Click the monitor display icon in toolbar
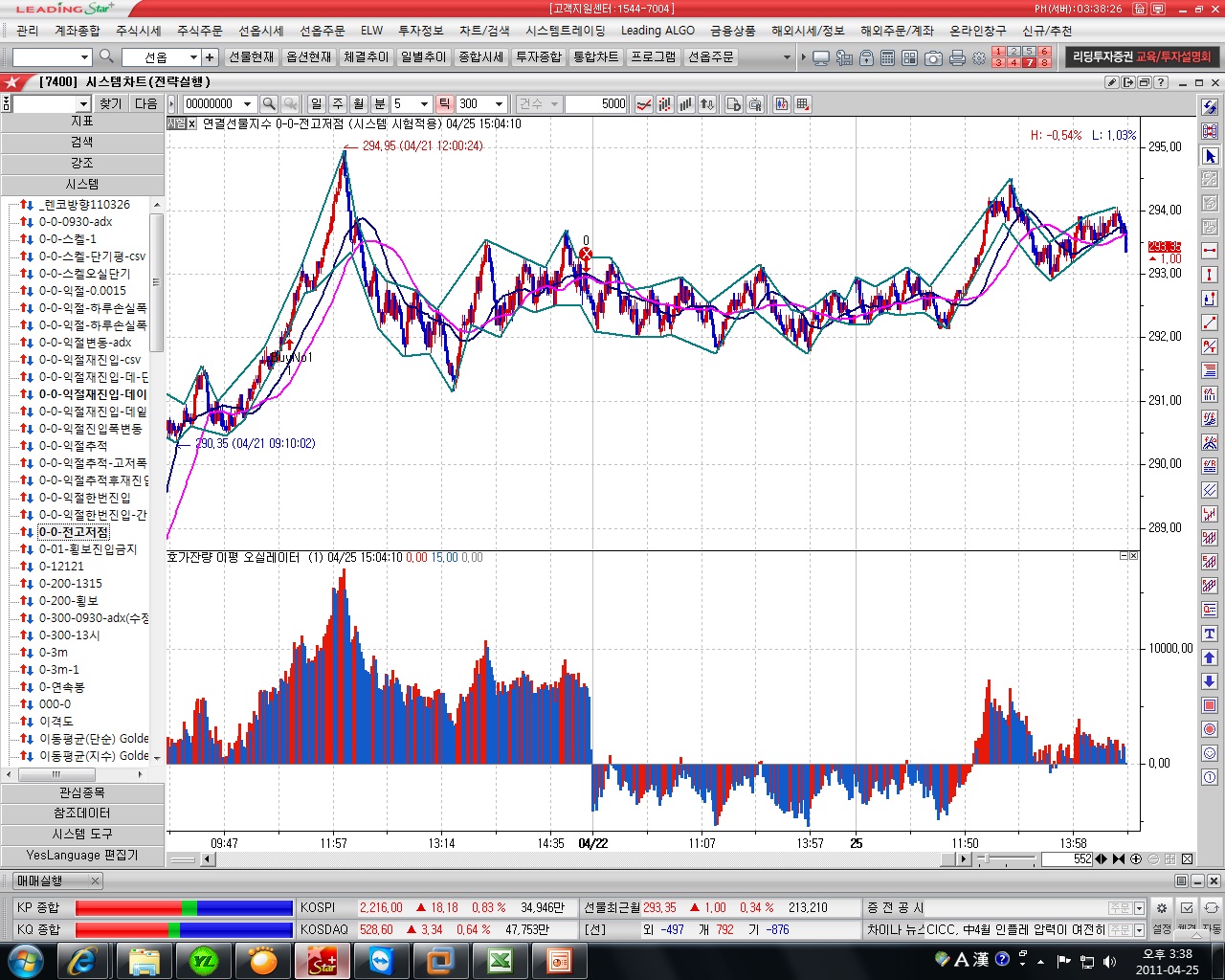 pyautogui.click(x=821, y=57)
